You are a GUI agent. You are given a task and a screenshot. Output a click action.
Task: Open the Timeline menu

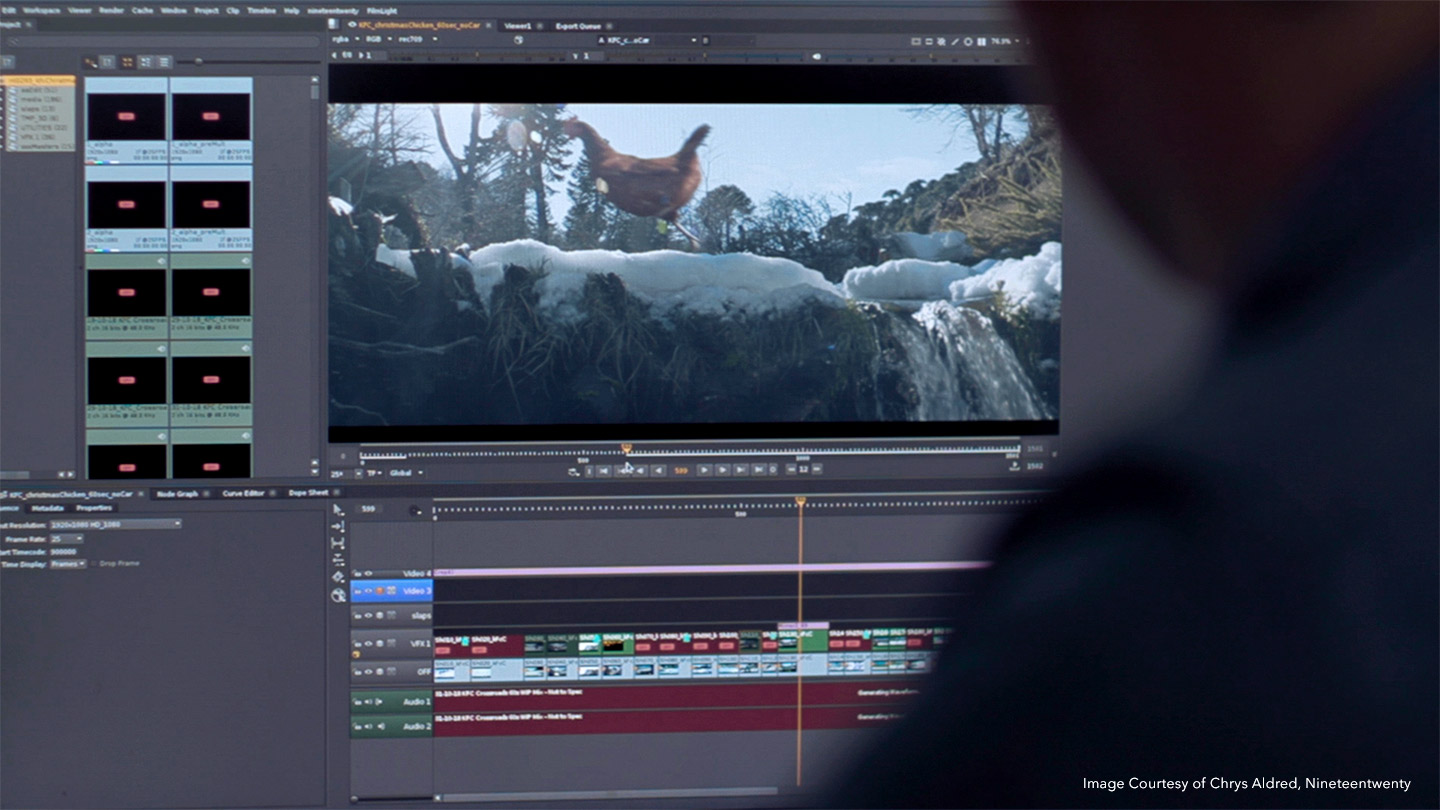(261, 10)
